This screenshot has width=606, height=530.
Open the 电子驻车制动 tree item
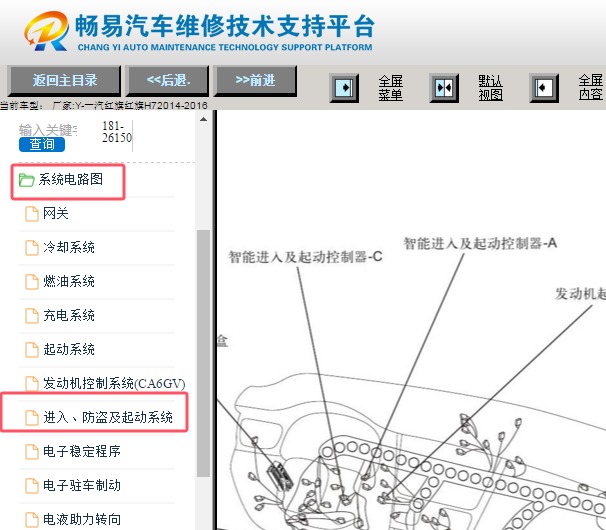coord(82,485)
